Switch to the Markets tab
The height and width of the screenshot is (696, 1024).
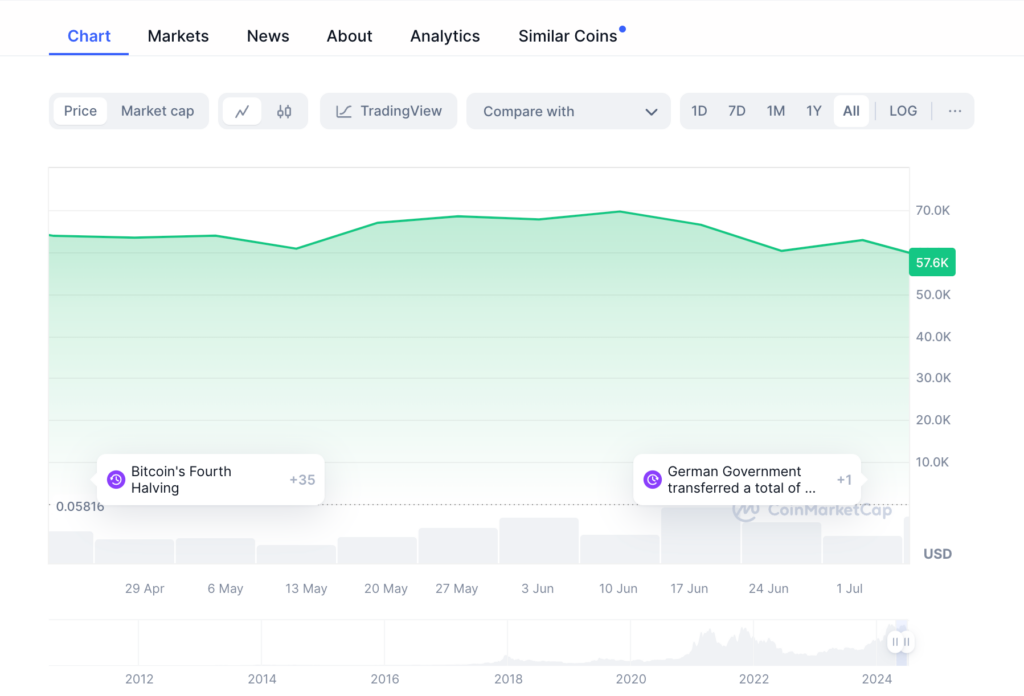pos(178,36)
